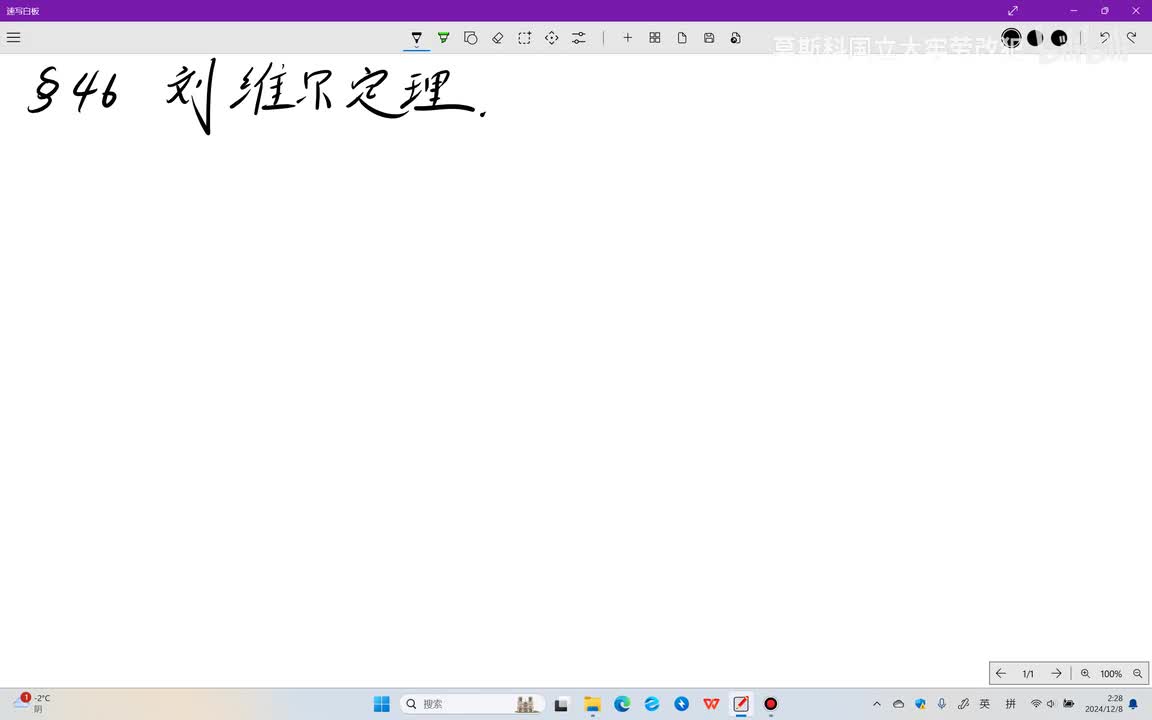Undo the last stroke

[1104, 37]
